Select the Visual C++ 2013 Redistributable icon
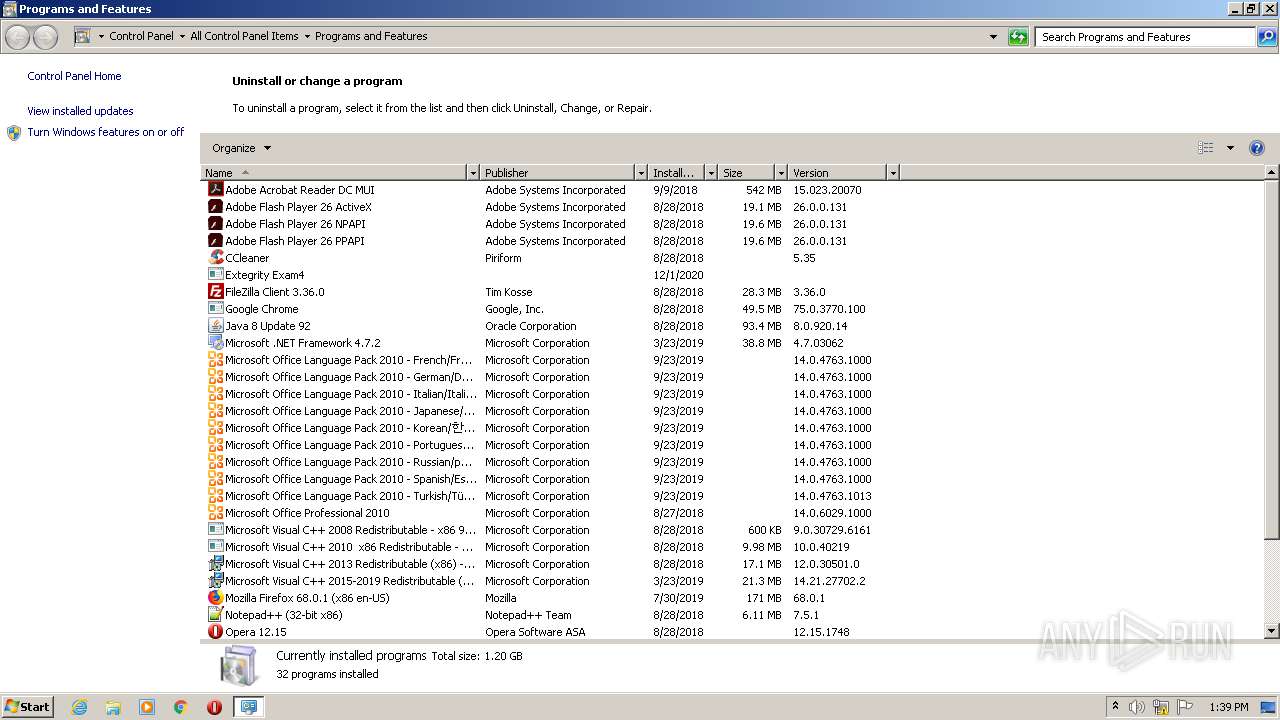1280x720 pixels. (215, 563)
